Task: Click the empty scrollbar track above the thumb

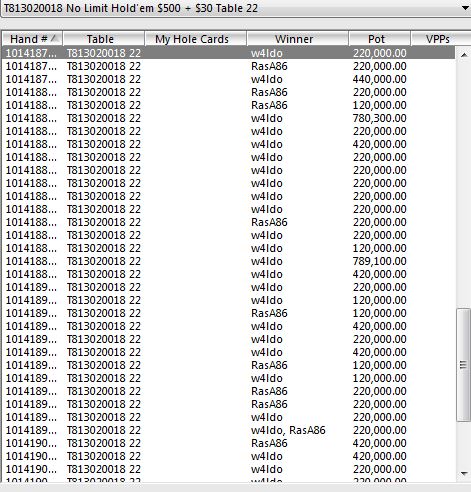Action: [x=463, y=185]
